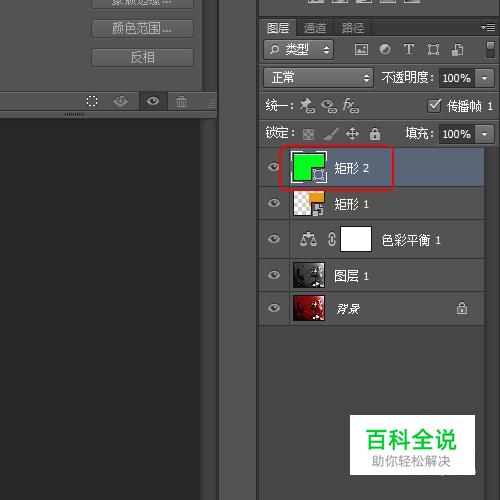
Task: Toggle the layer filtering switch
Action: pos(490,49)
